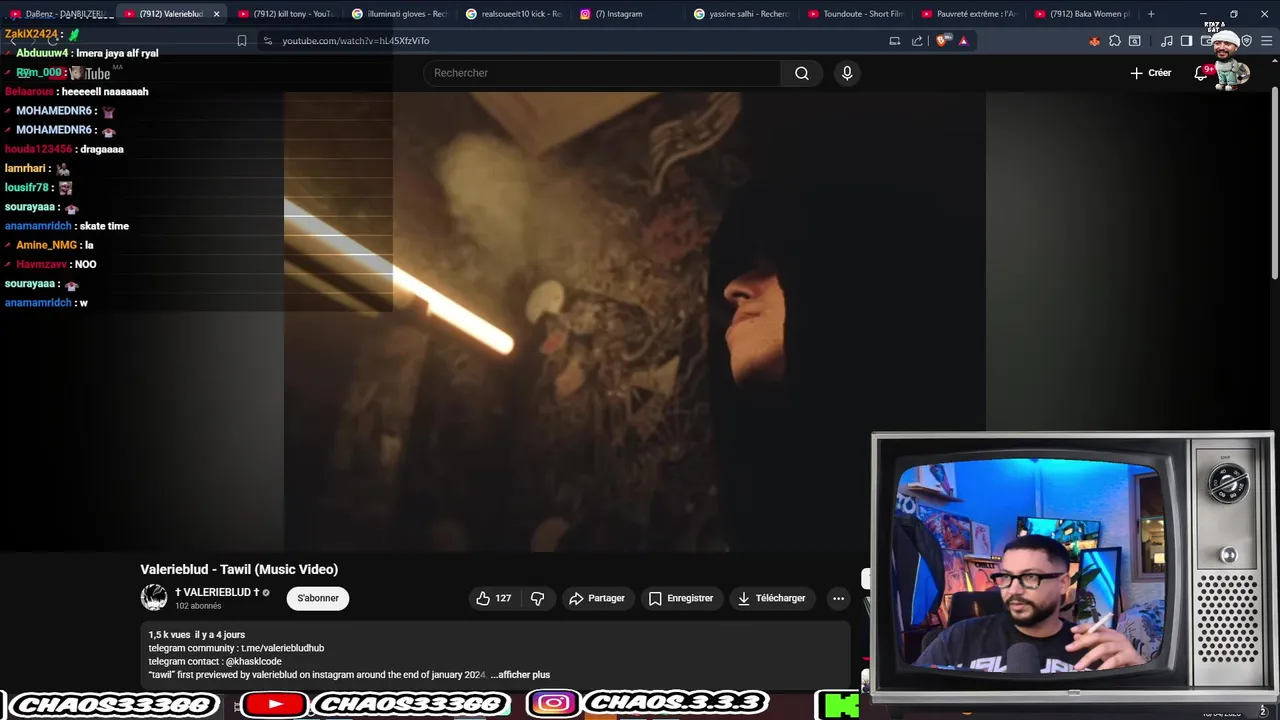
Task: Open Brave Rewards triangle icon
Action: 964,41
